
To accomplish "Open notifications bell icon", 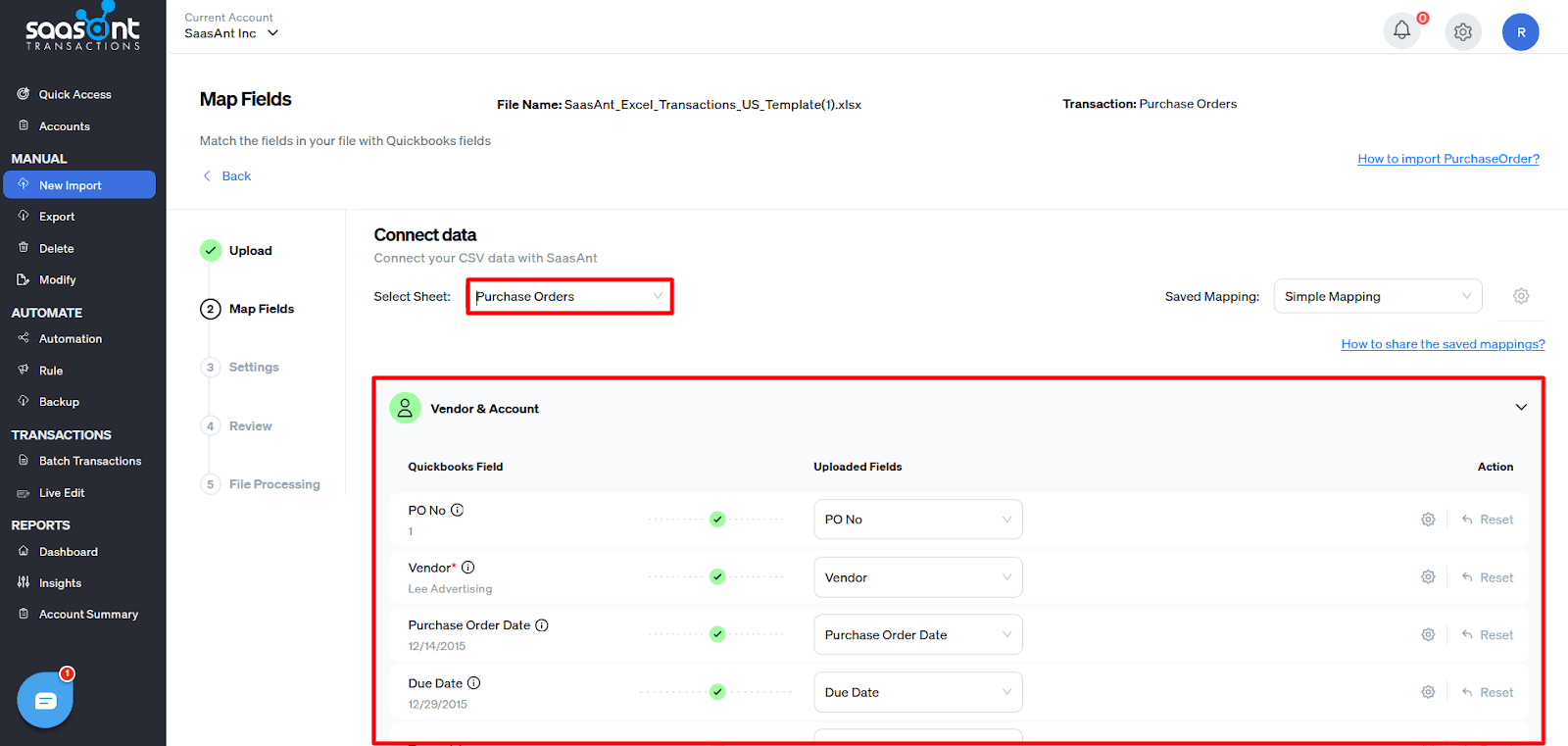I will pyautogui.click(x=1401, y=31).
